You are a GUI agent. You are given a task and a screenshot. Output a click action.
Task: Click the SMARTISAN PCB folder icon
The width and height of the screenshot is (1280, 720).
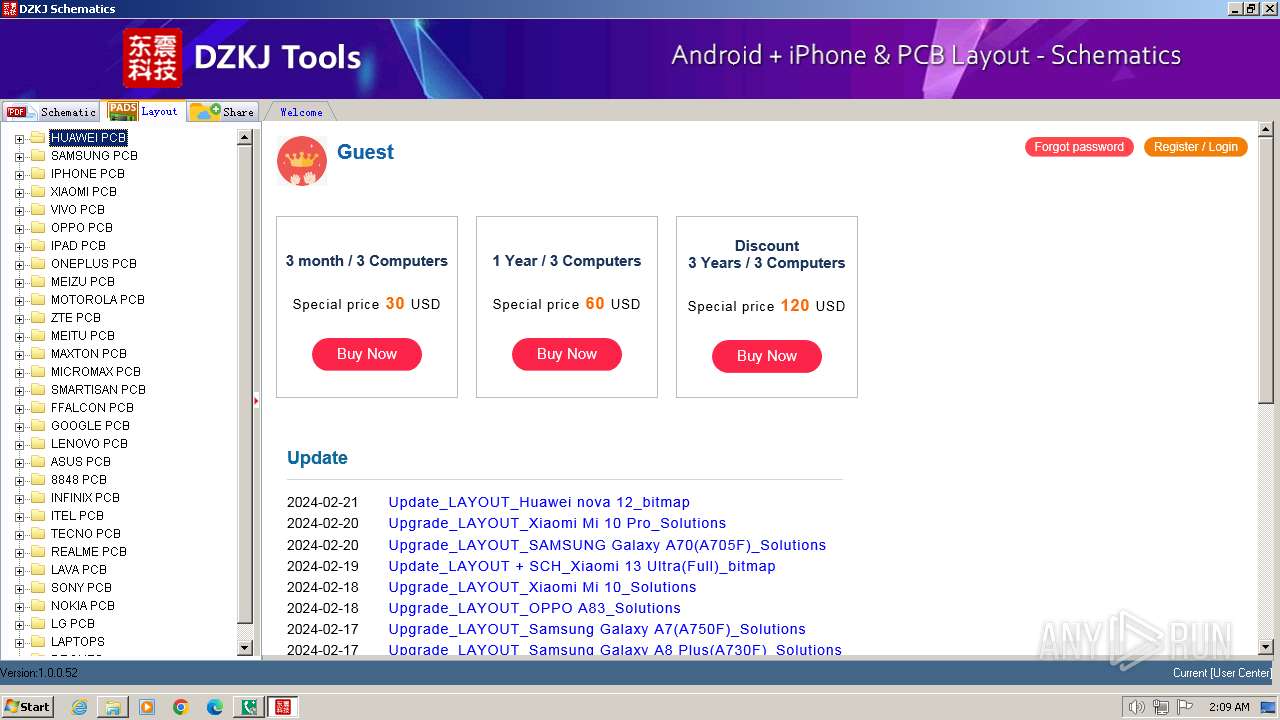tap(38, 389)
